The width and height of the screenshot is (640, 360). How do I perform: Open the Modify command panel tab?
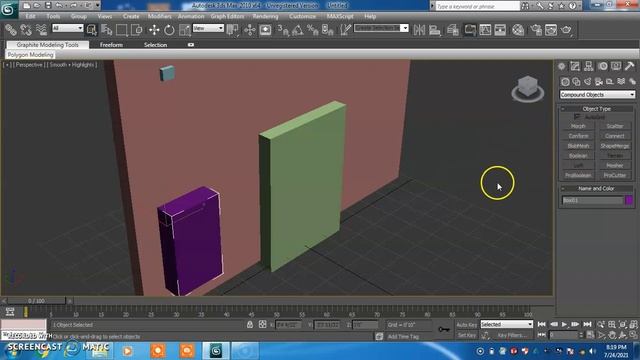click(575, 66)
